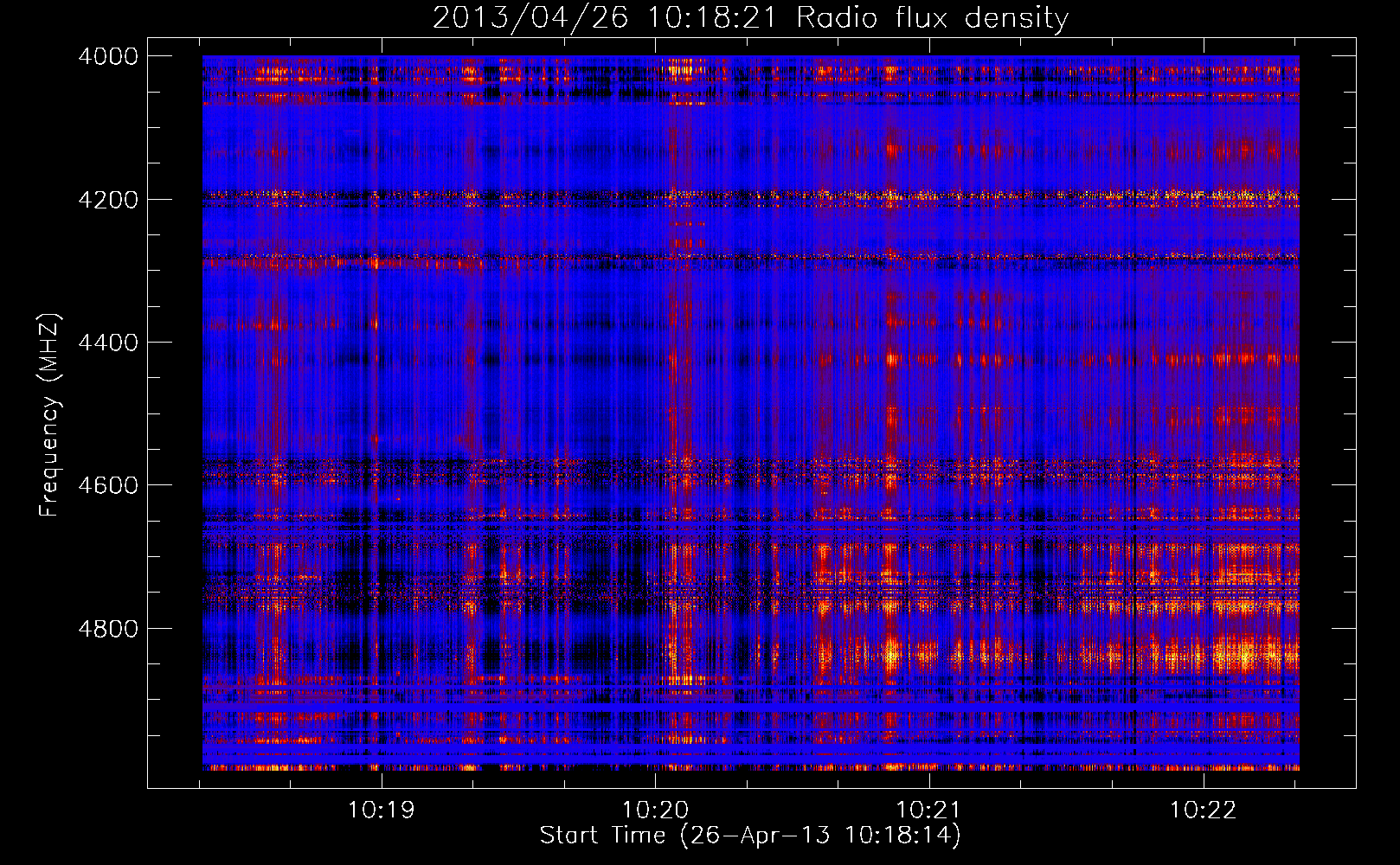
Task: Click the 10:20 time axis label
Action: click(x=655, y=810)
